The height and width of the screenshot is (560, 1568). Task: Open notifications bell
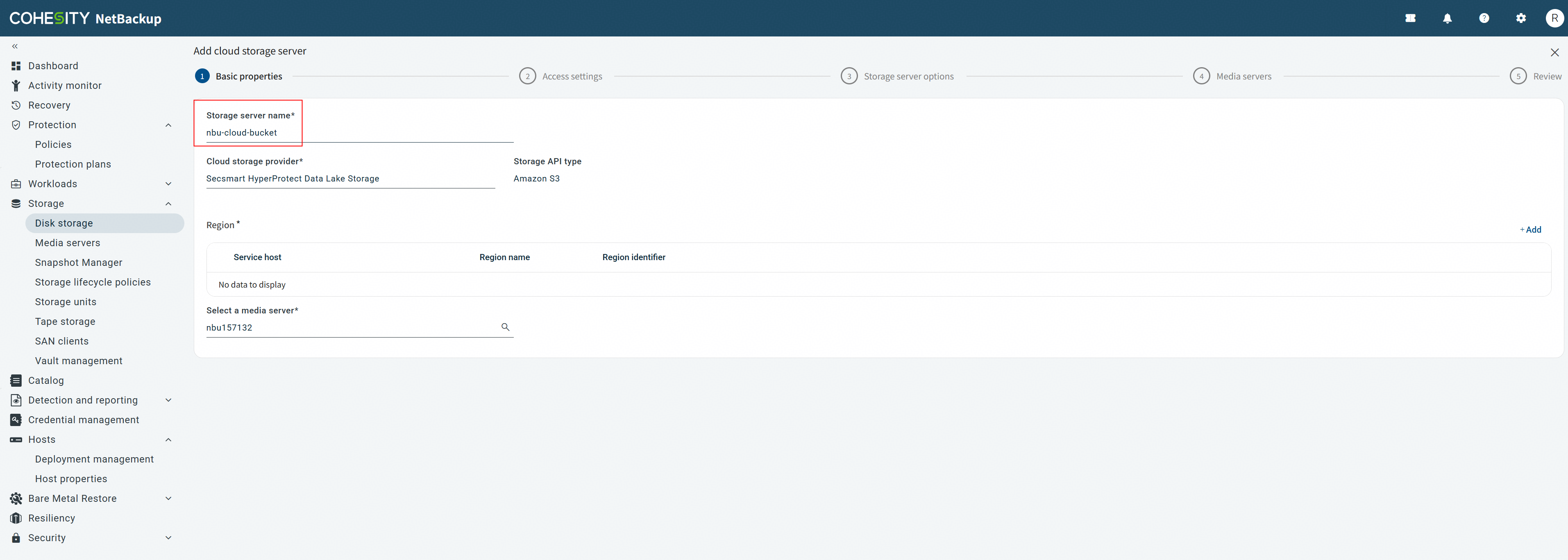[1448, 18]
